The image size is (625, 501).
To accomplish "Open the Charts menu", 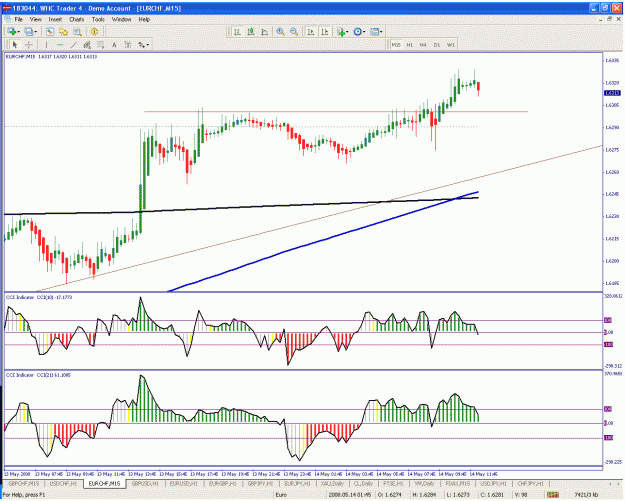I will [x=77, y=19].
